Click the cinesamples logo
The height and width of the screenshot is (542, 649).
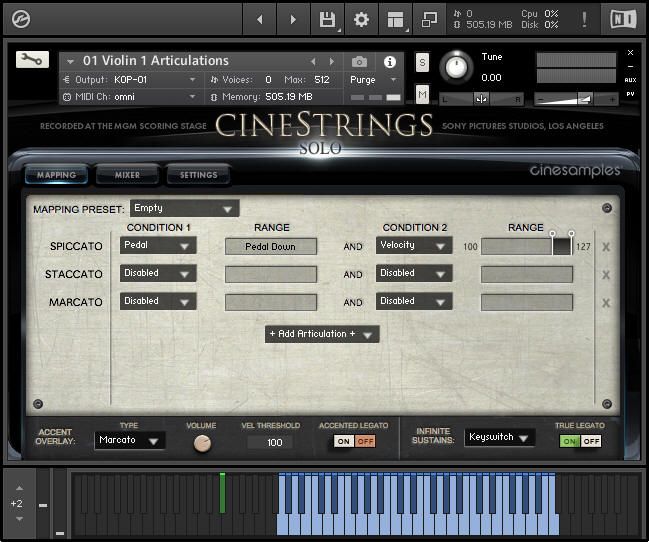coord(575,170)
